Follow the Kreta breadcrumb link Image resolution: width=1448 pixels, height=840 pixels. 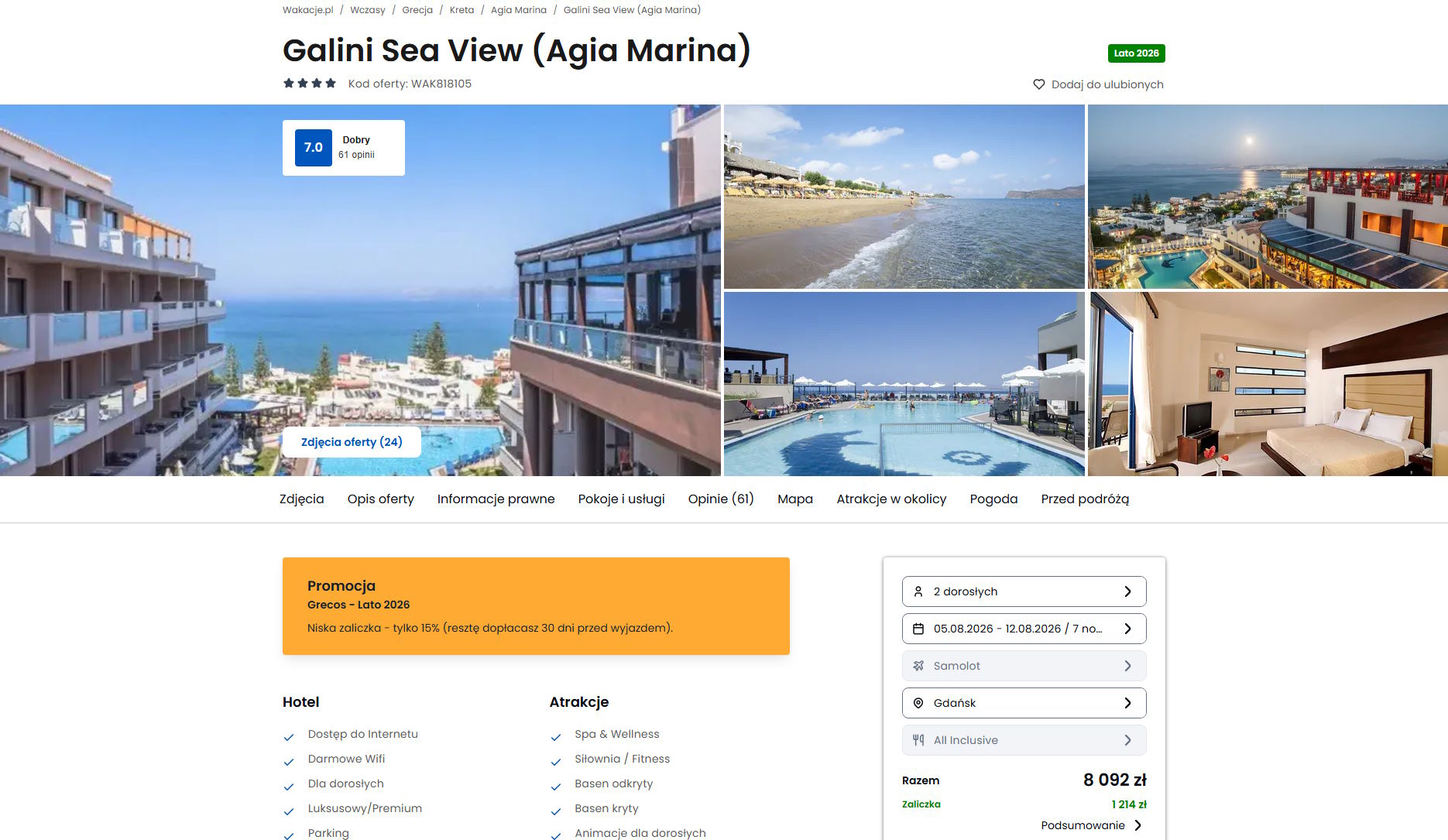tap(462, 10)
